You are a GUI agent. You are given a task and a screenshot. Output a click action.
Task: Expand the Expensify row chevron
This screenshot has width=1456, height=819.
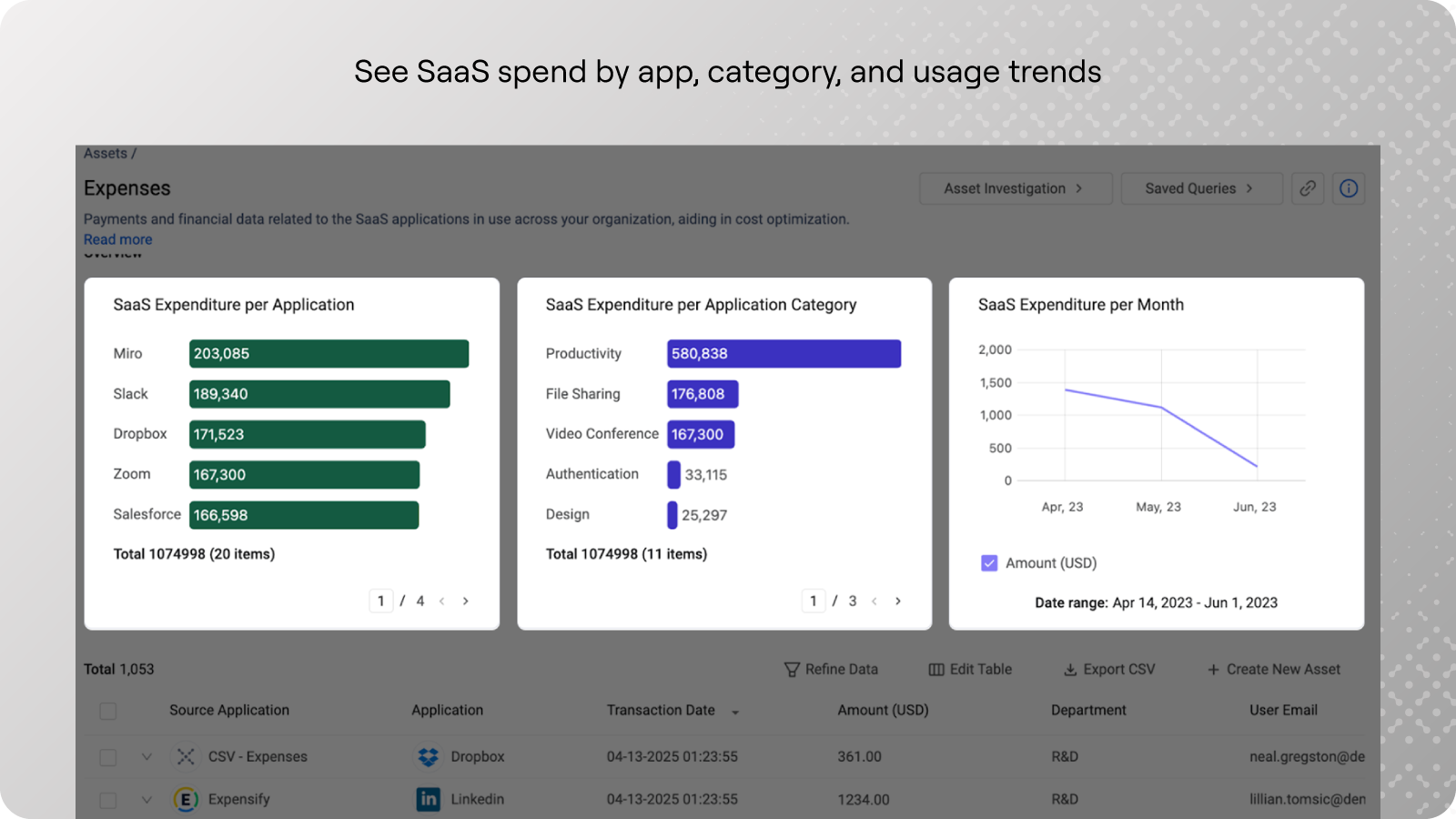[147, 799]
